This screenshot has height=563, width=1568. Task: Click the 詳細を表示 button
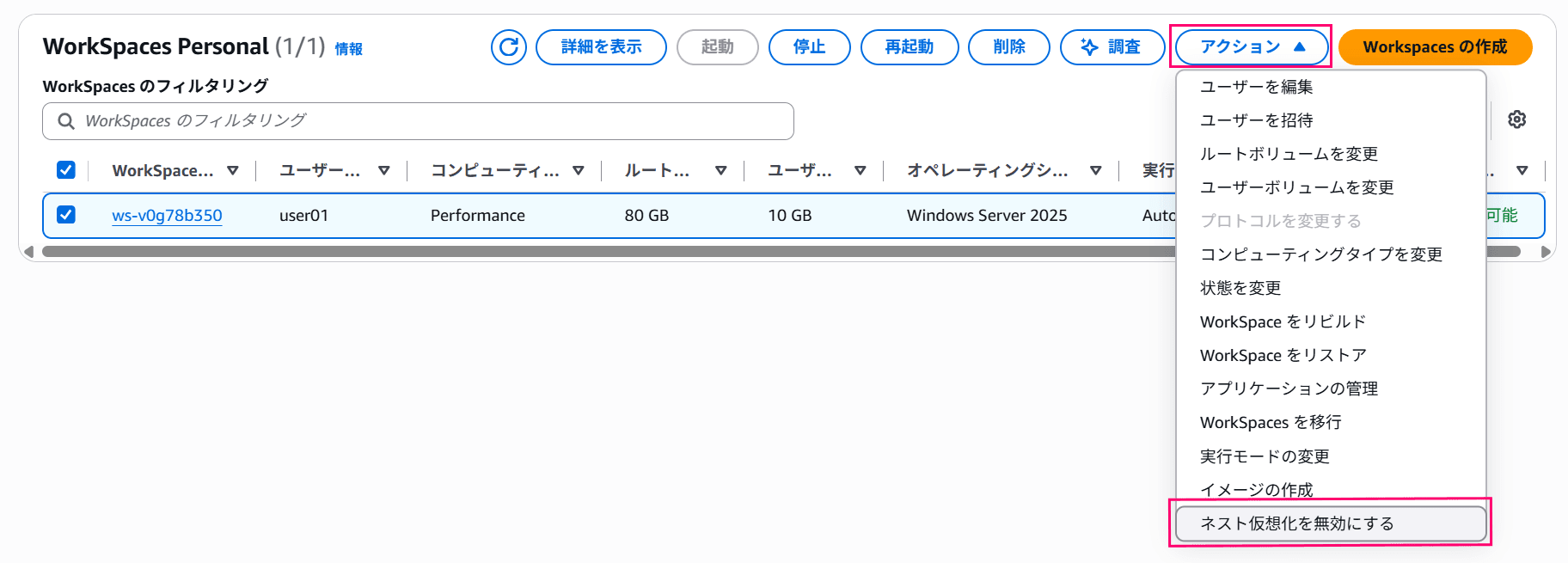click(x=601, y=46)
